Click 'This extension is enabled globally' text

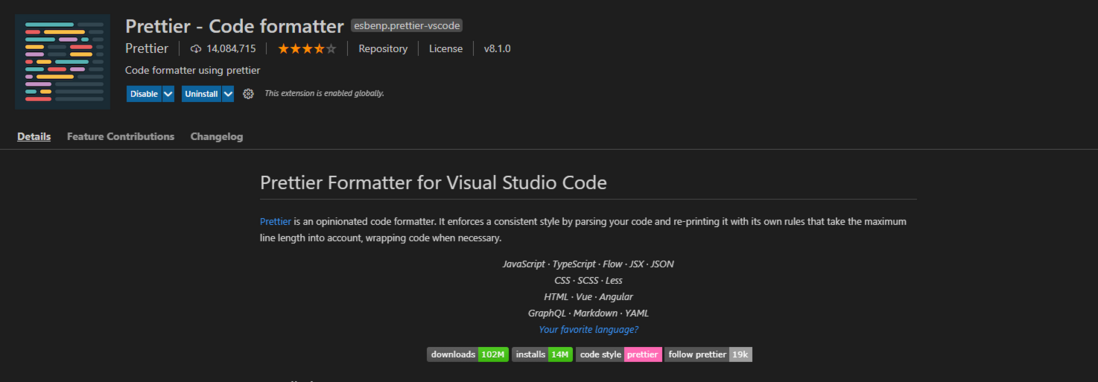point(324,93)
